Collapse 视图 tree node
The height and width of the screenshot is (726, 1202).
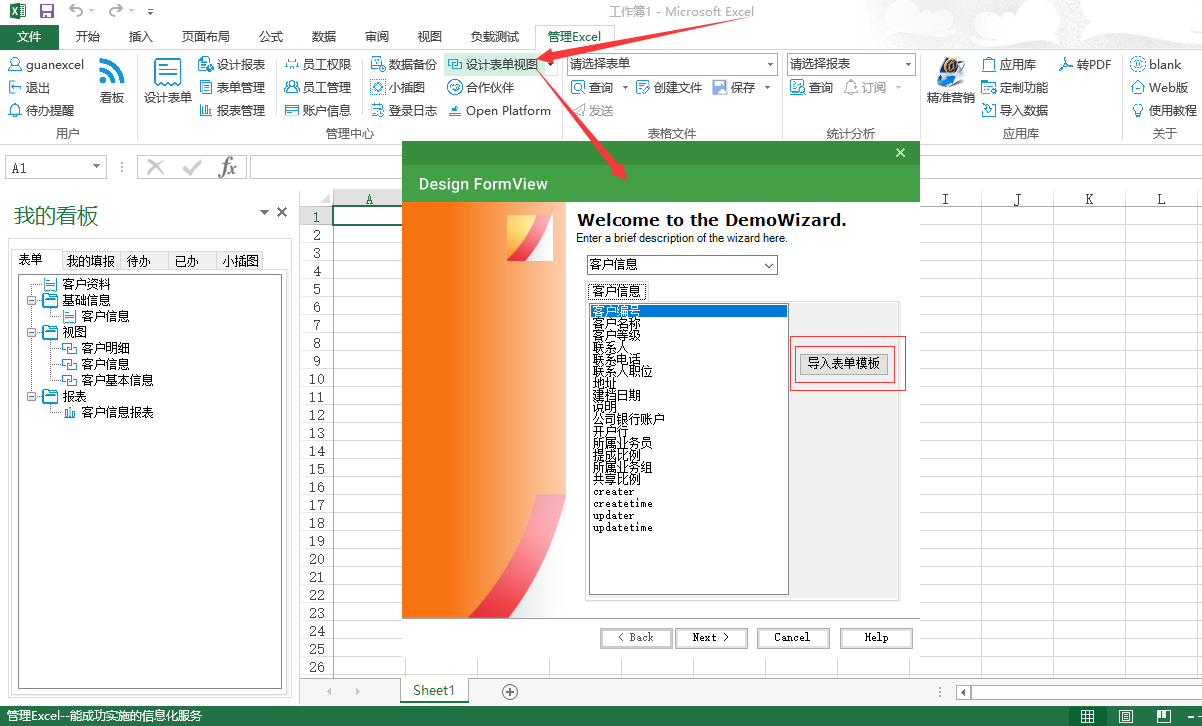pyautogui.click(x=32, y=332)
